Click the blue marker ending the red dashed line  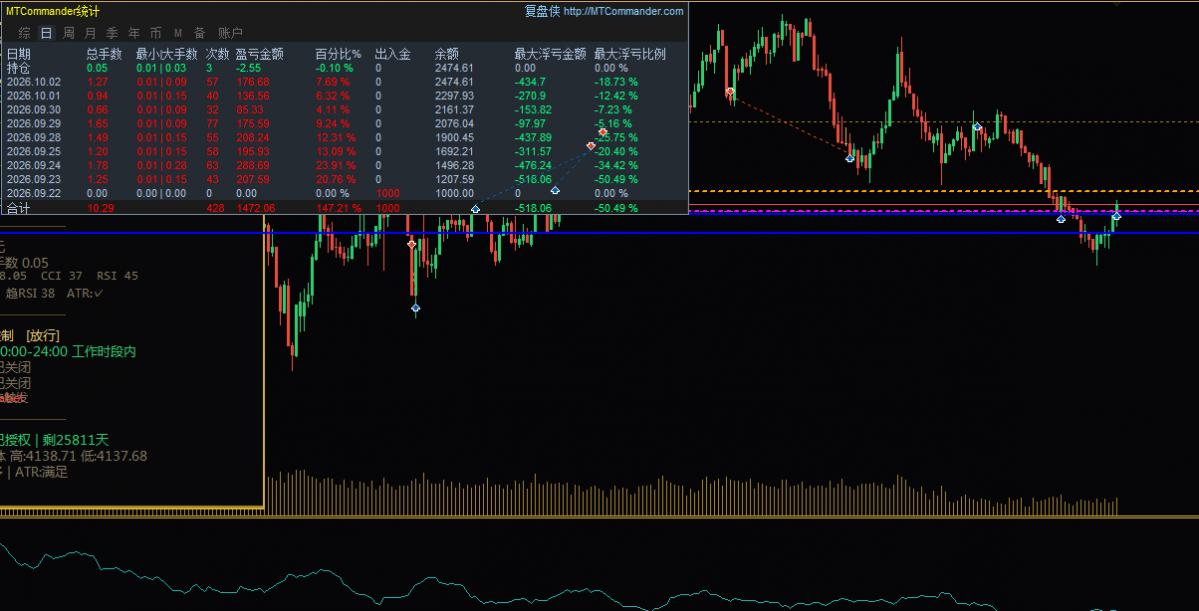tap(850, 158)
